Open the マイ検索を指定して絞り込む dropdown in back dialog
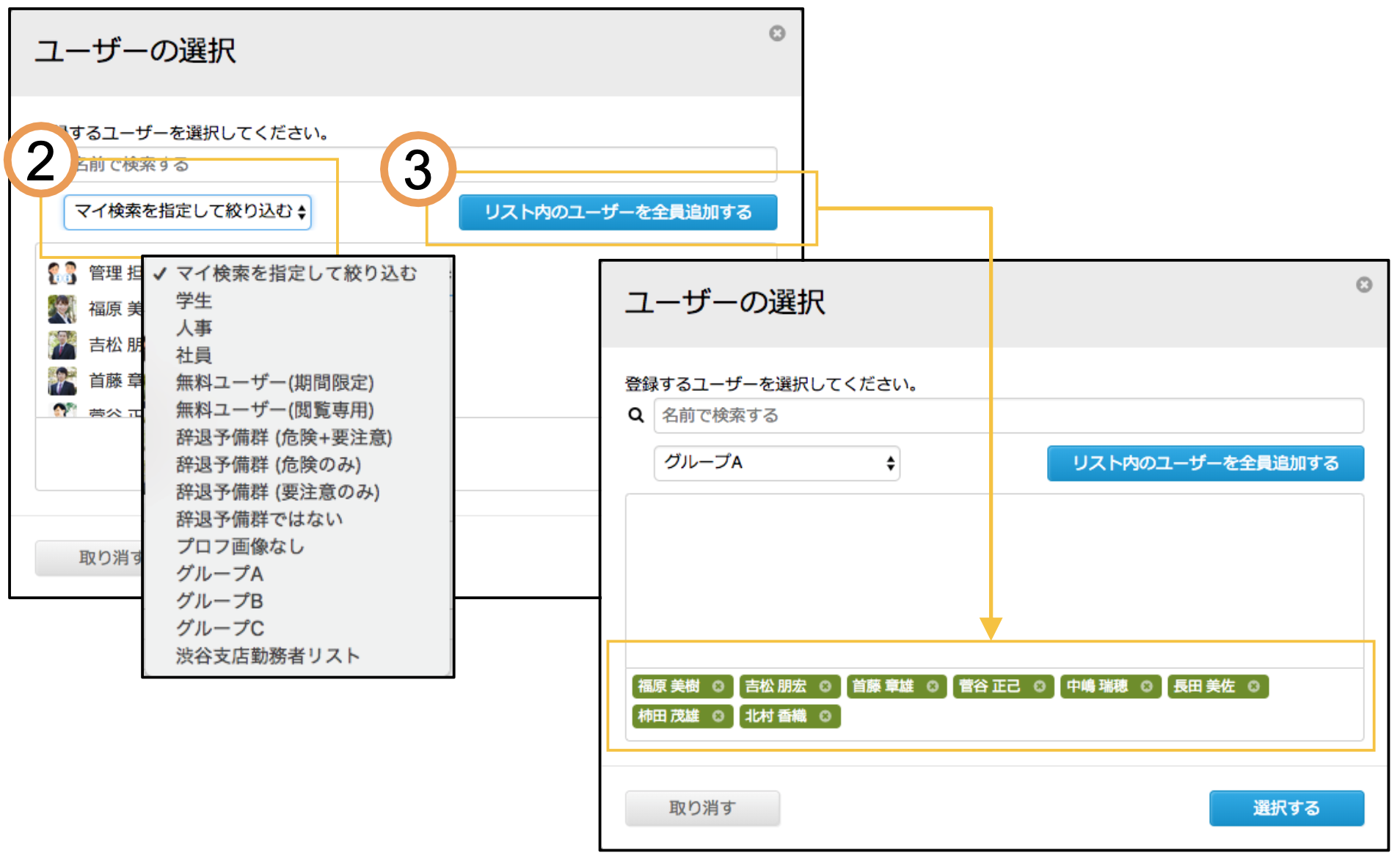Viewport: 1400px width, 861px height. click(x=188, y=212)
